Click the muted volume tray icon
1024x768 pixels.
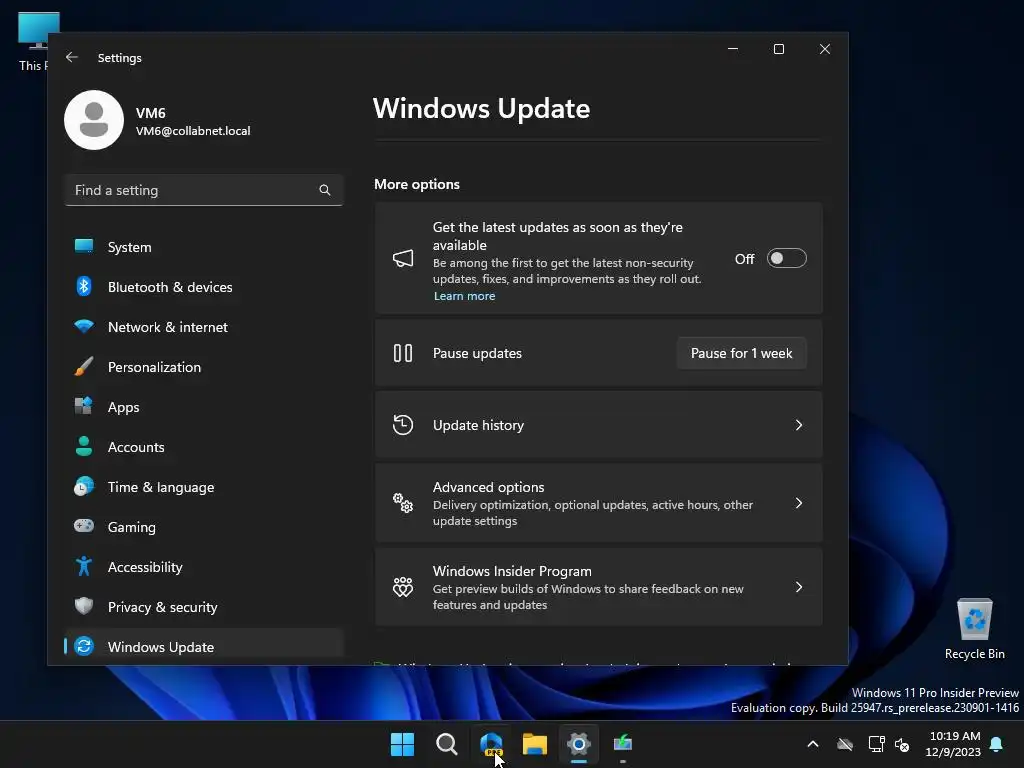click(902, 744)
